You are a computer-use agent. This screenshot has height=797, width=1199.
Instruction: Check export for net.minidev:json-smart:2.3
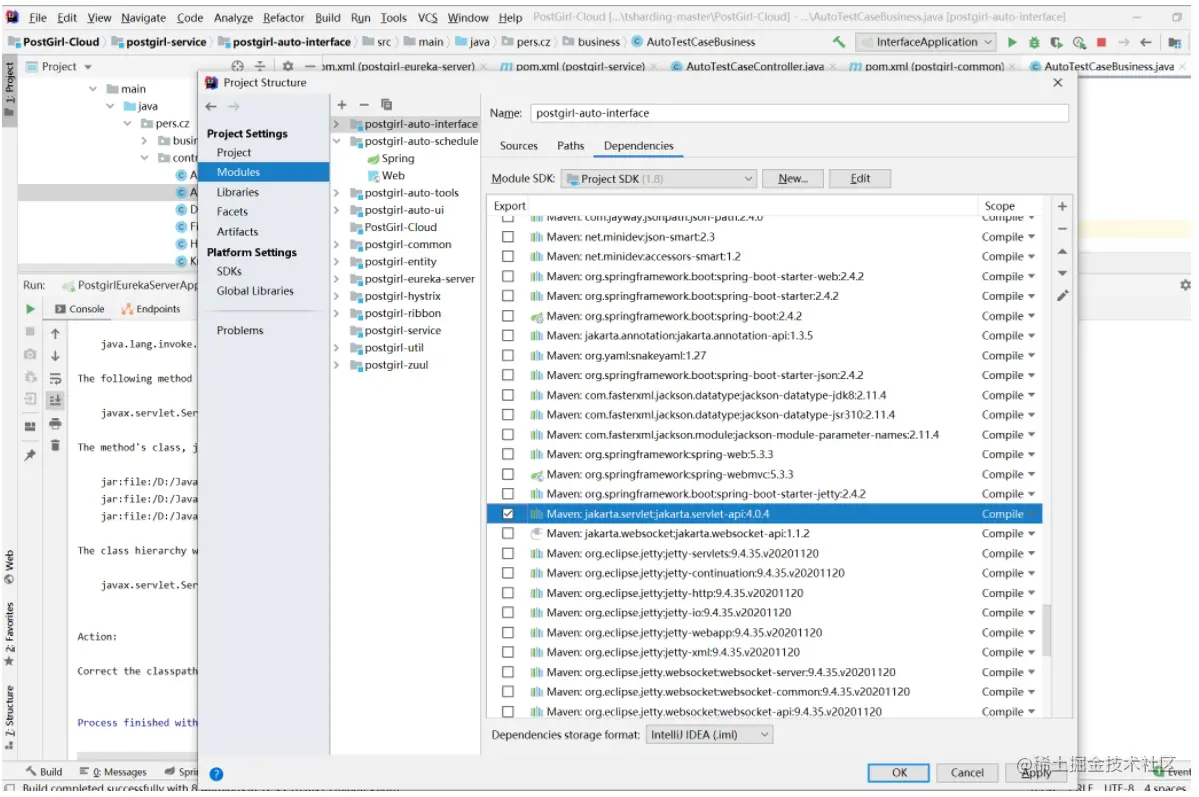point(508,237)
